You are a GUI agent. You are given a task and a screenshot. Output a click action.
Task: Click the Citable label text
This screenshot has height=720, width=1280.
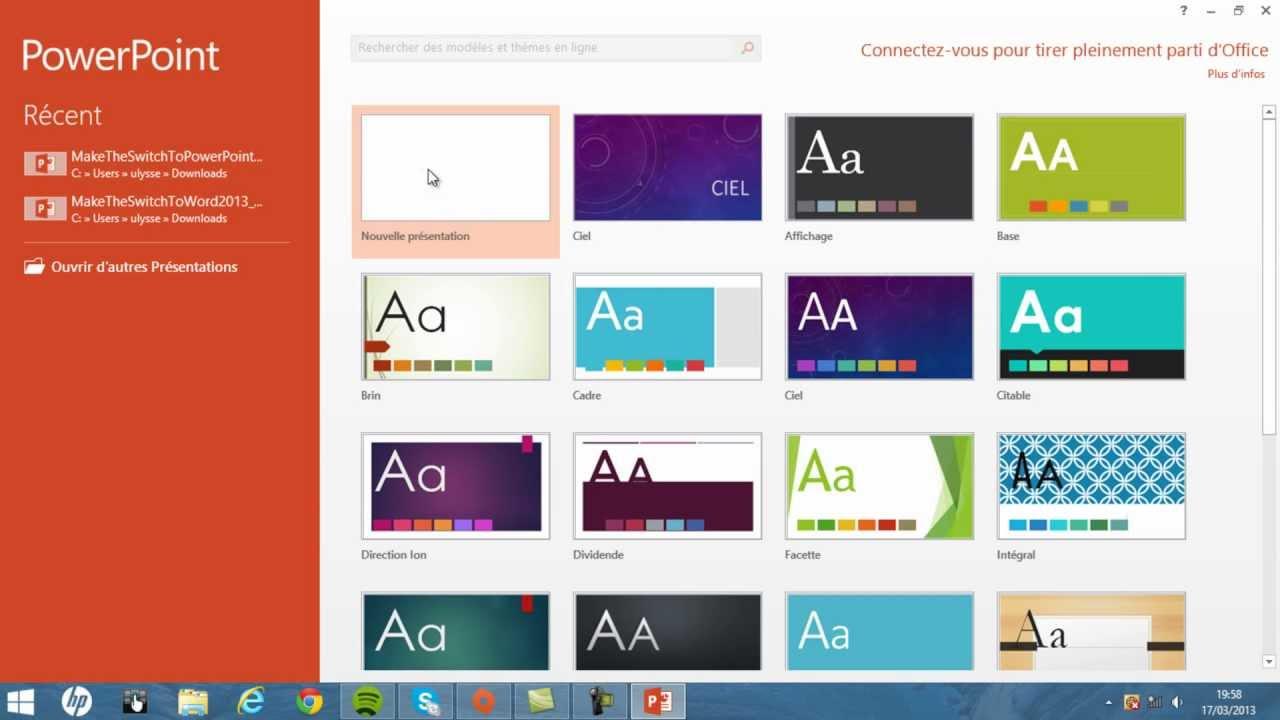(1013, 395)
